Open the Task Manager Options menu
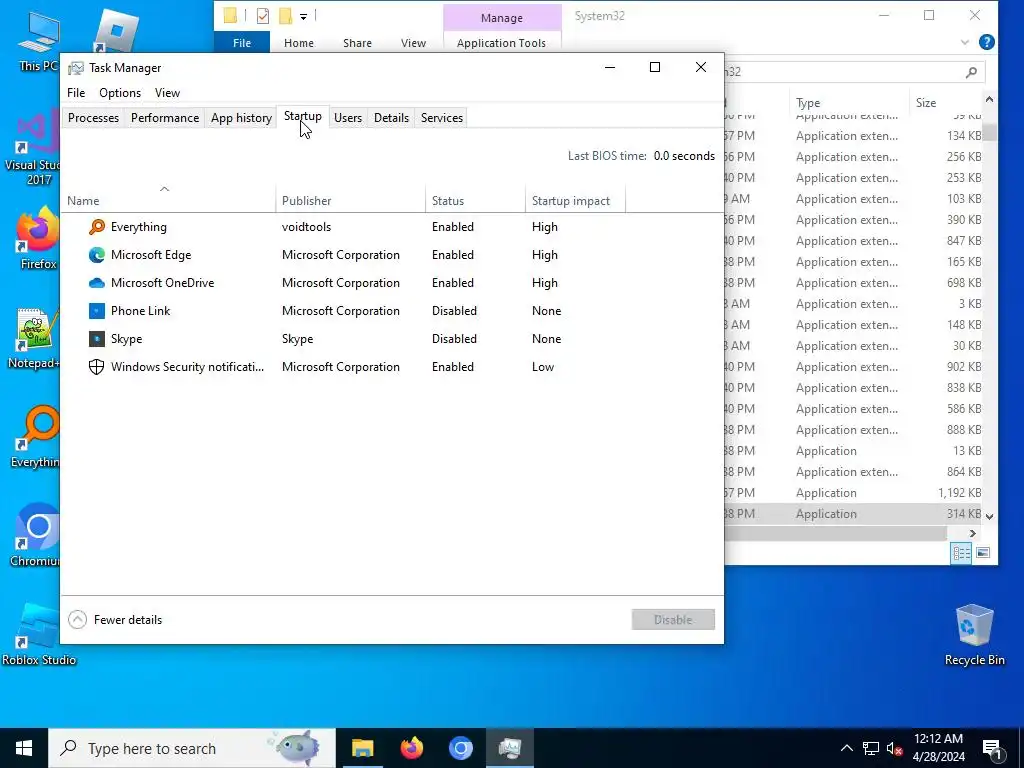 click(x=120, y=93)
